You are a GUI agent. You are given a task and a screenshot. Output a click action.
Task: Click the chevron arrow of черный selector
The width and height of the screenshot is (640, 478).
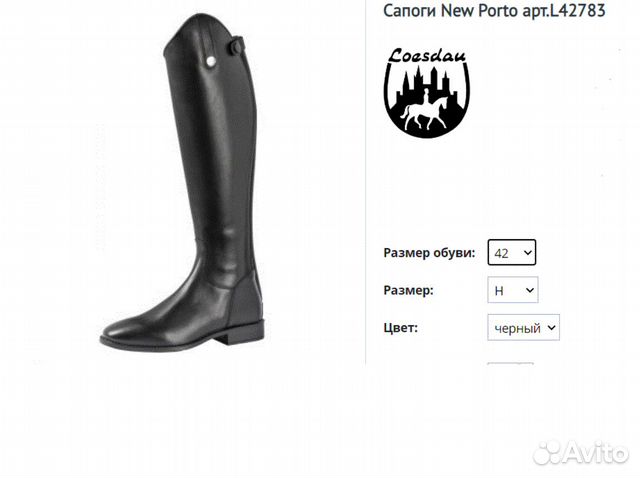click(x=551, y=327)
